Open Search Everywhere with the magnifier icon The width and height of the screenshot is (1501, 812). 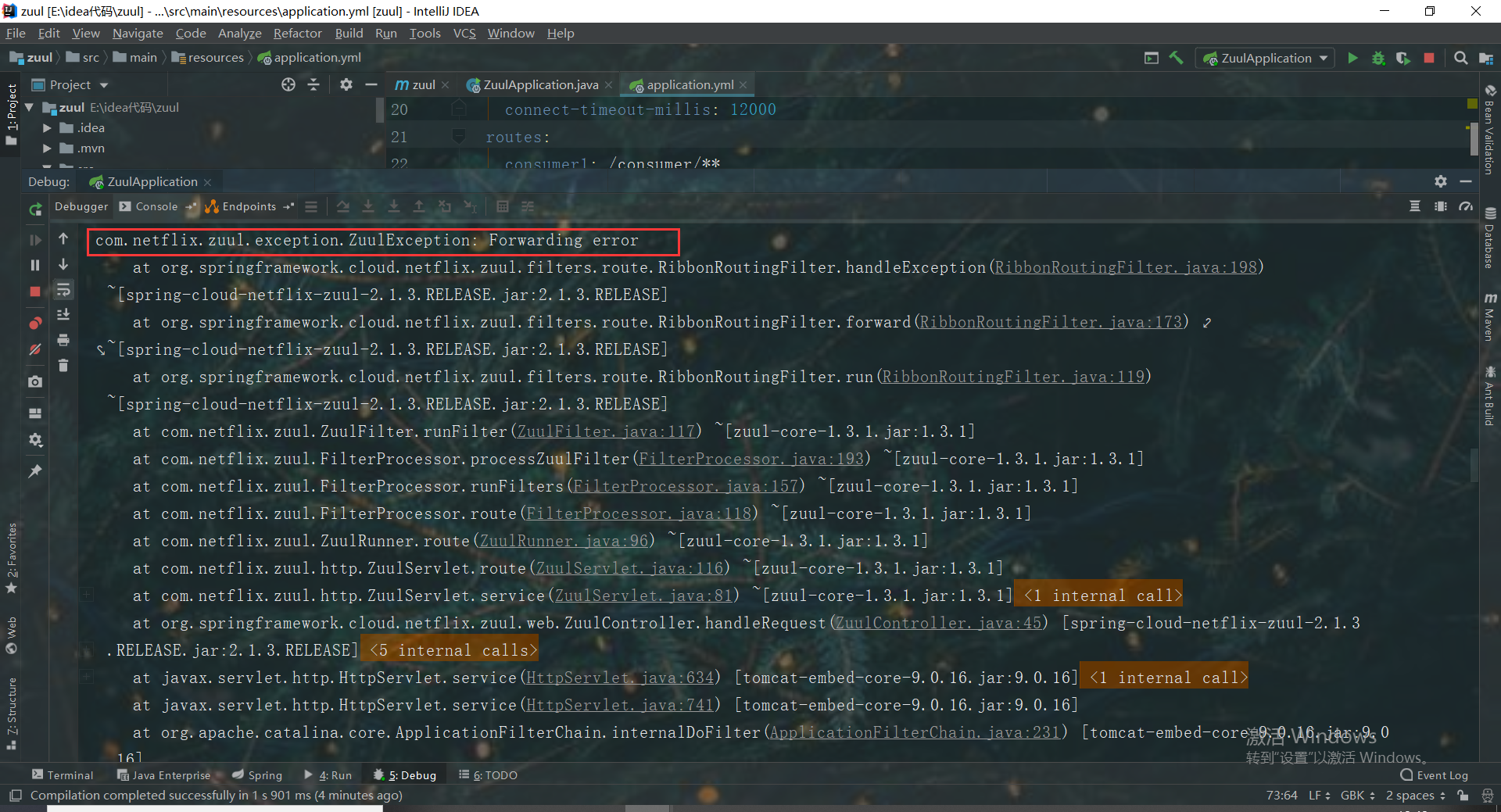pyautogui.click(x=1460, y=58)
